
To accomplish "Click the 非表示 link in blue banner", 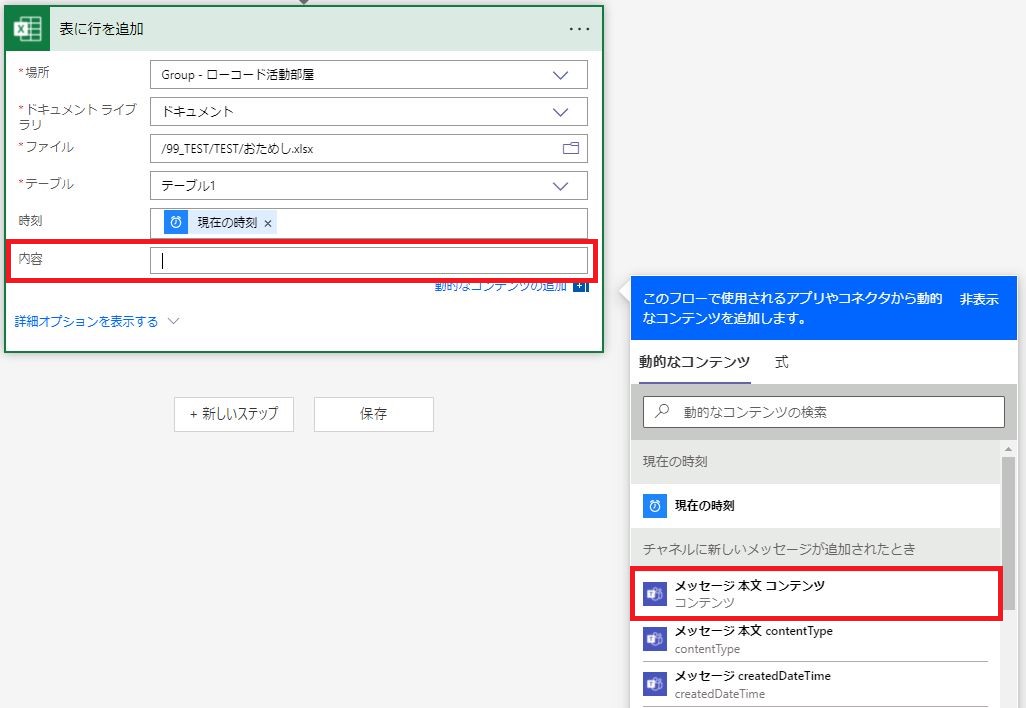I will [x=978, y=299].
